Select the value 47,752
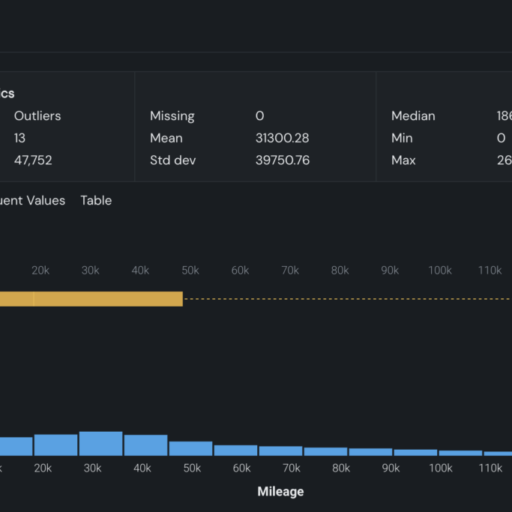The image size is (512, 512). pos(33,160)
